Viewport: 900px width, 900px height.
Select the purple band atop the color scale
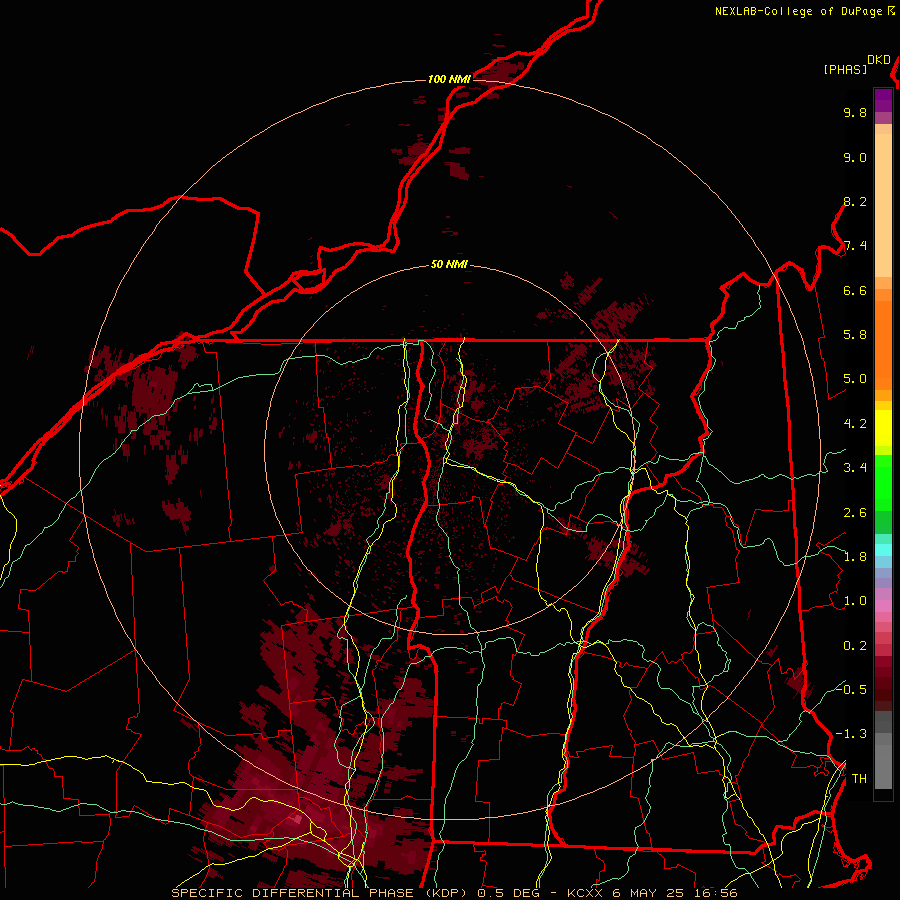pos(883,100)
